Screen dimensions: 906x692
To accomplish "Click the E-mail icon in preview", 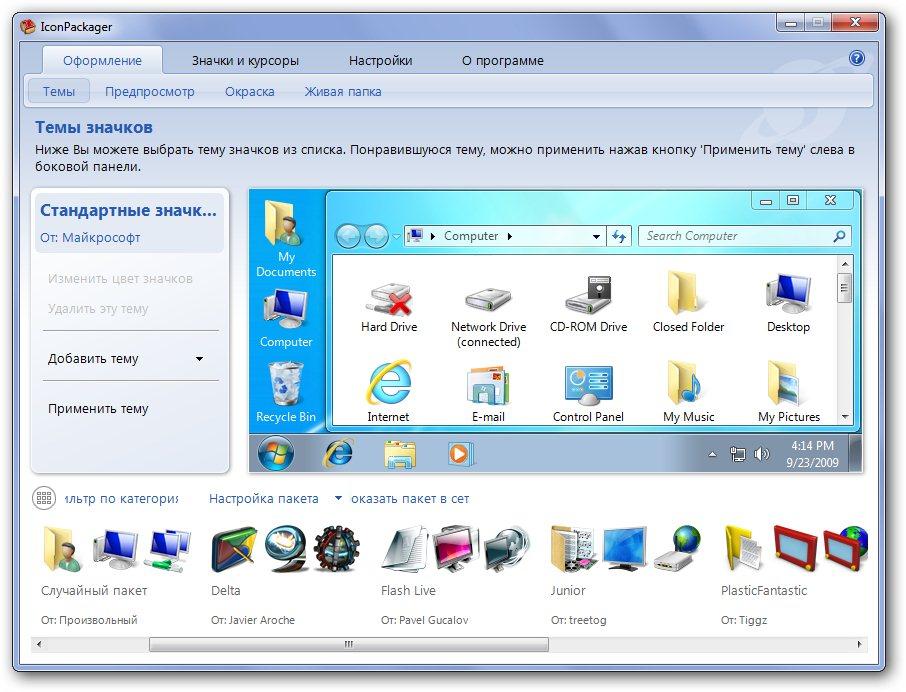I will 488,386.
